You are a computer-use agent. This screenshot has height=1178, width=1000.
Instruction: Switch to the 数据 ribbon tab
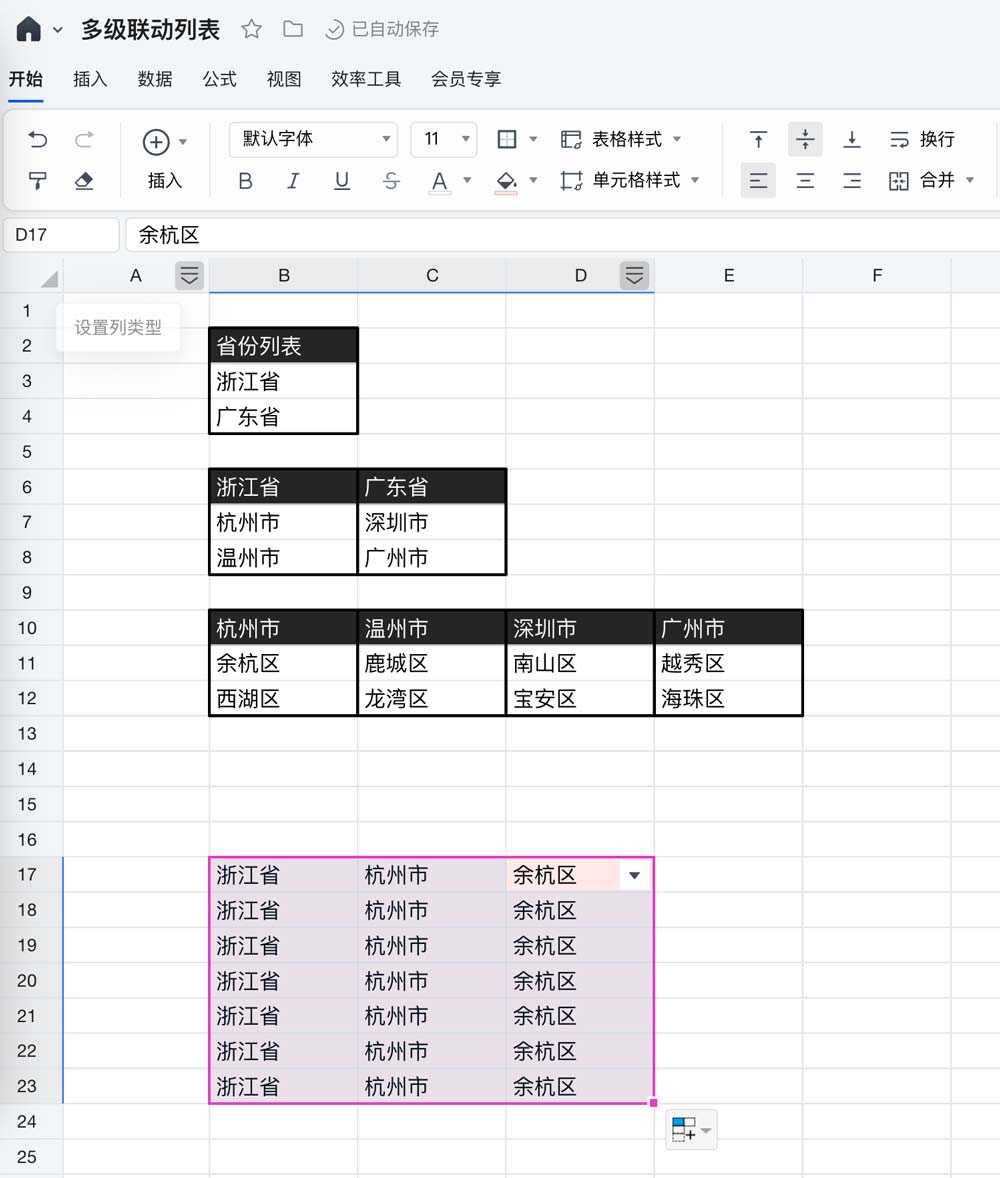tap(155, 79)
